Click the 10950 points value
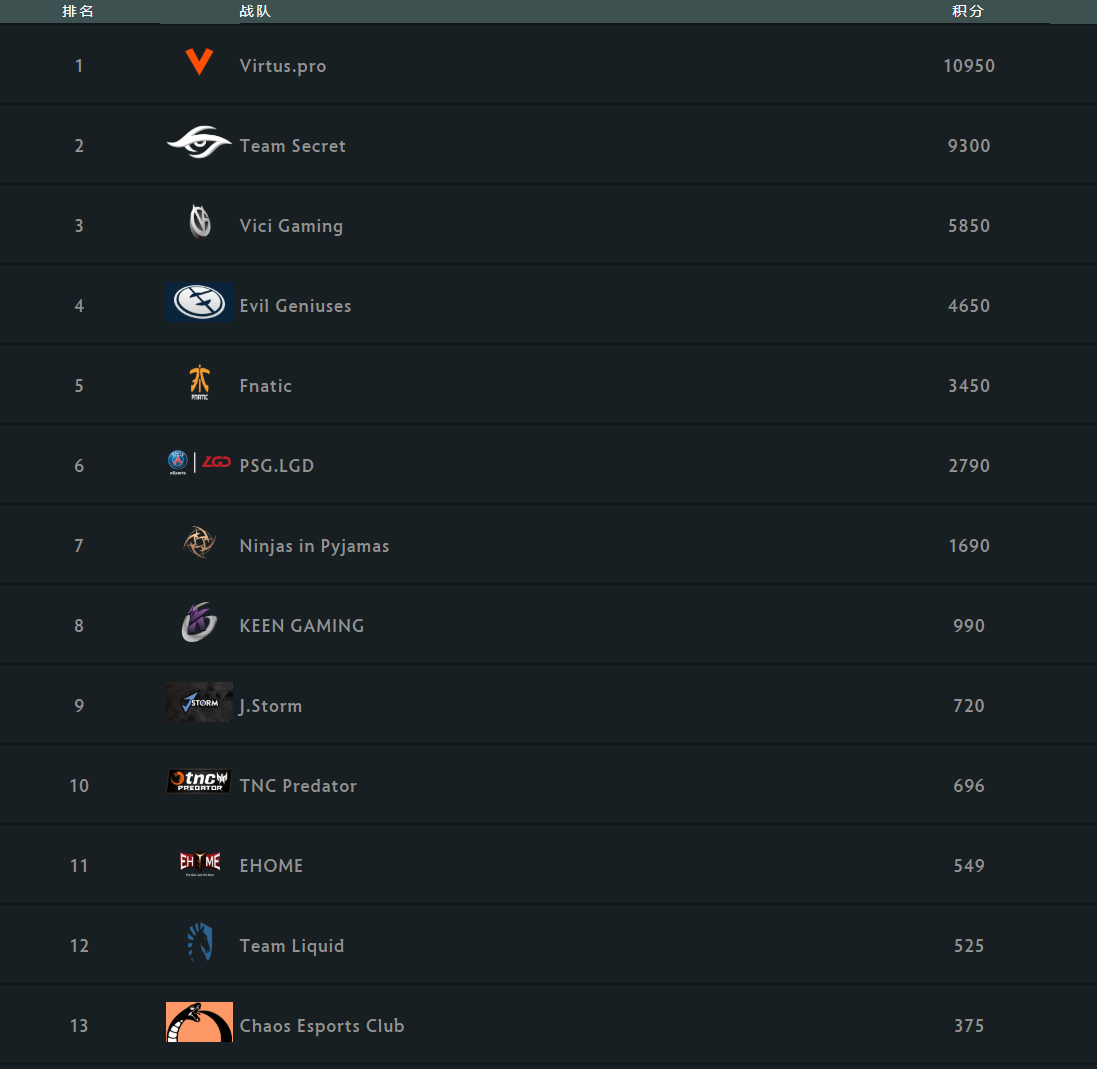This screenshot has width=1097, height=1069. coord(968,66)
